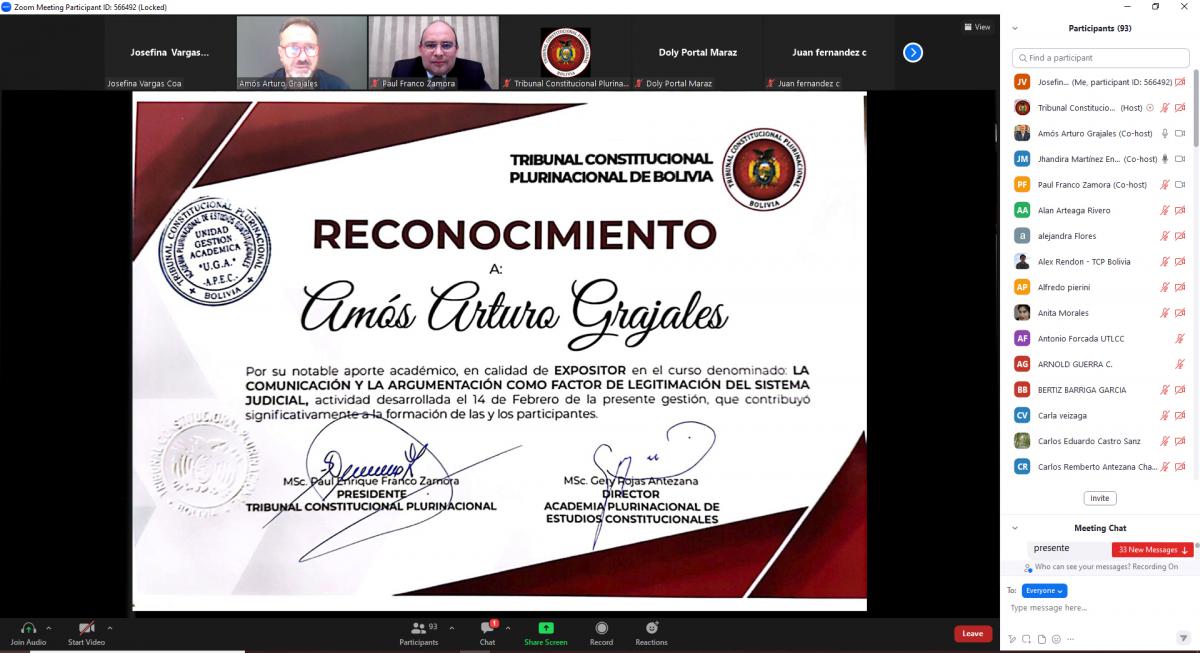1200x653 pixels.
Task: Toggle microphone for Amós Arturo Grajales
Action: 1164,133
